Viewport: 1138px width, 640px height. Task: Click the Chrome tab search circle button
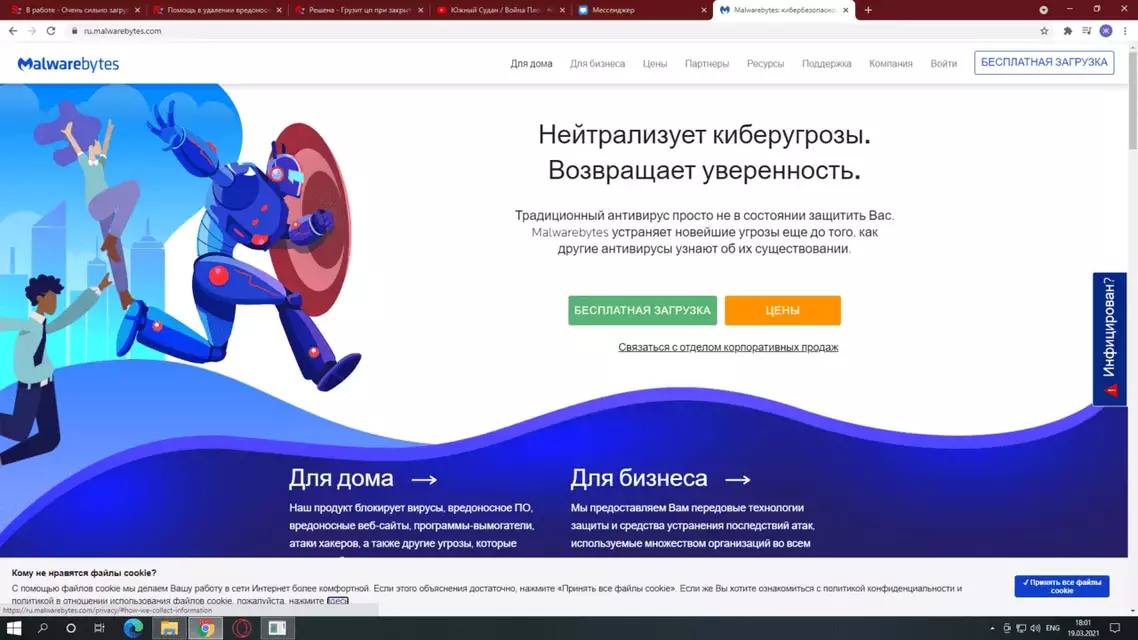pos(1044,10)
